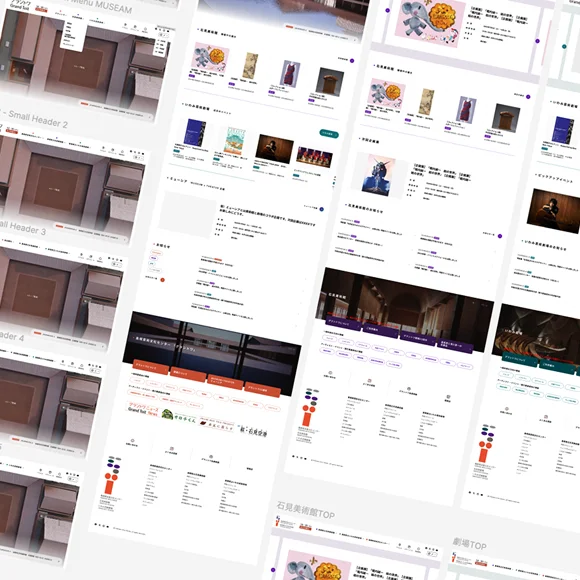Click the first orange button on the Grand Toit hero
Image resolution: width=580 pixels, height=580 pixels.
[151, 367]
